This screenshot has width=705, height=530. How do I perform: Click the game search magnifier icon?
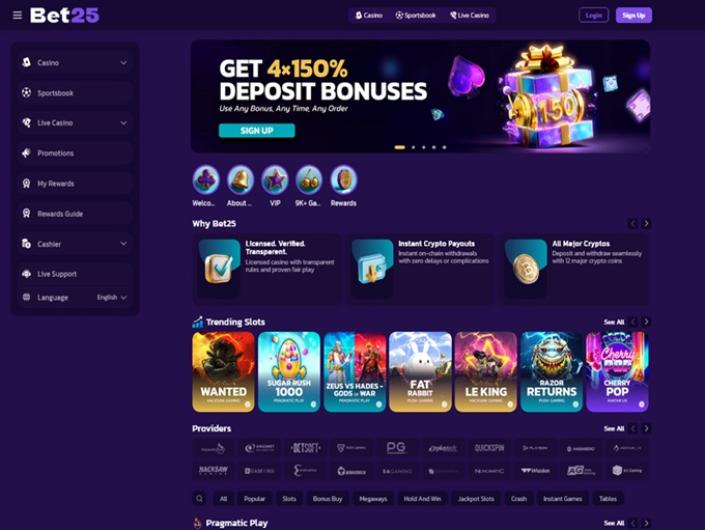coord(200,499)
